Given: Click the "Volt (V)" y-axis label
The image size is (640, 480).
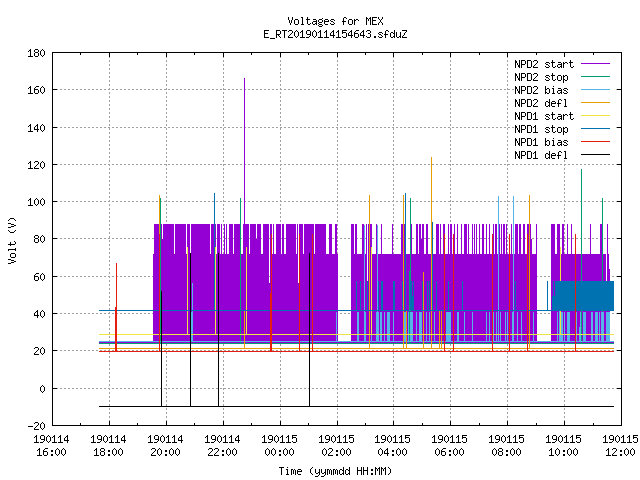Looking at the screenshot, I should pos(12,240).
